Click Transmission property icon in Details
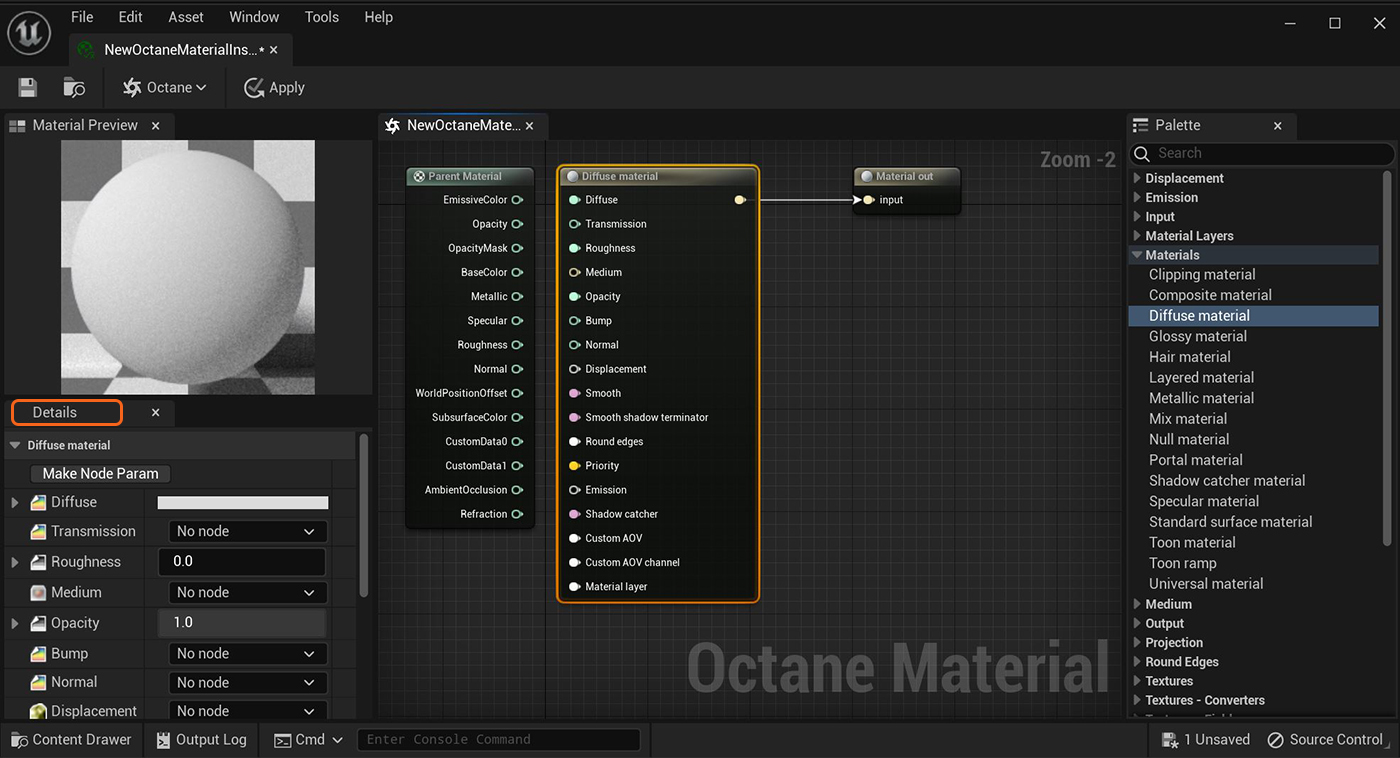 tap(39, 531)
